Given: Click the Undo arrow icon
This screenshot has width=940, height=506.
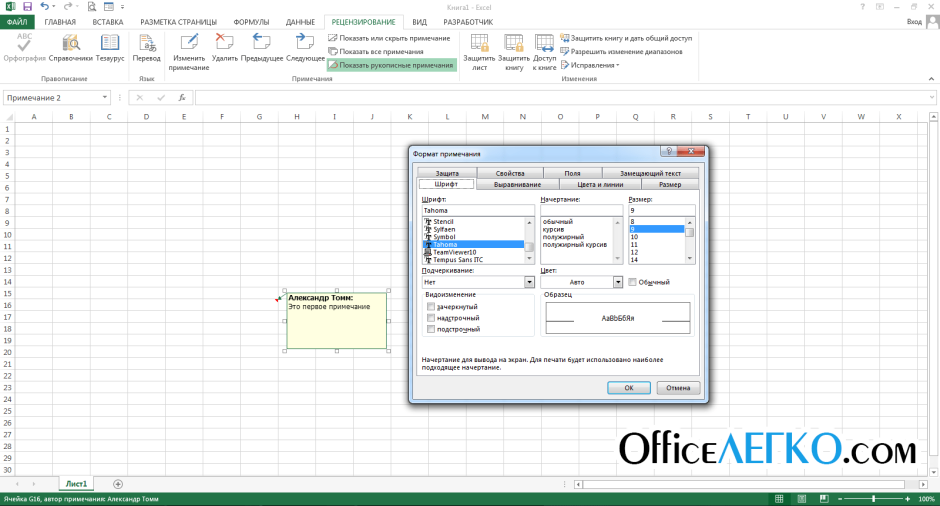Looking at the screenshot, I should [x=44, y=7].
